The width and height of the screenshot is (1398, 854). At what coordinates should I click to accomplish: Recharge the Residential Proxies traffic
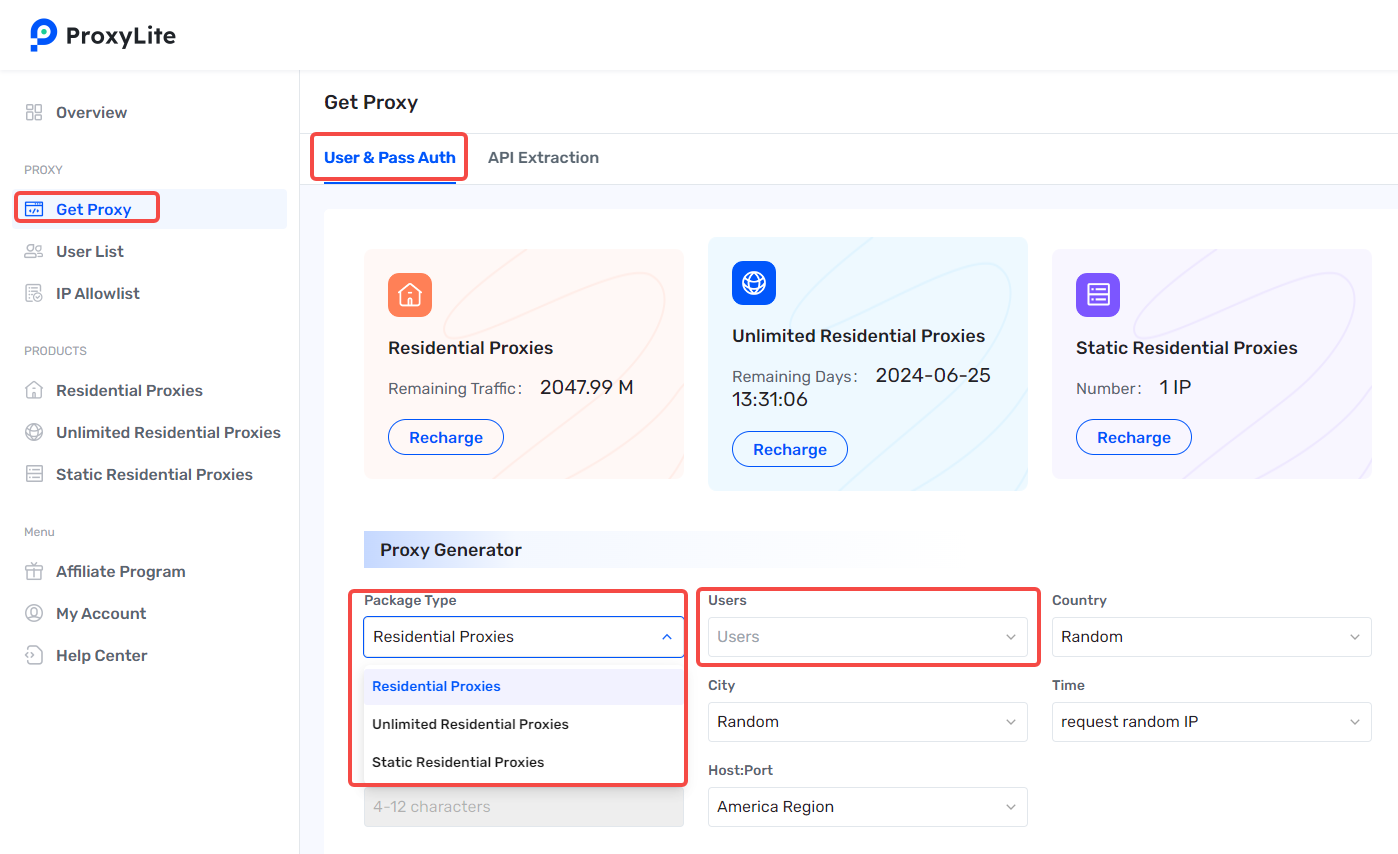tap(446, 437)
